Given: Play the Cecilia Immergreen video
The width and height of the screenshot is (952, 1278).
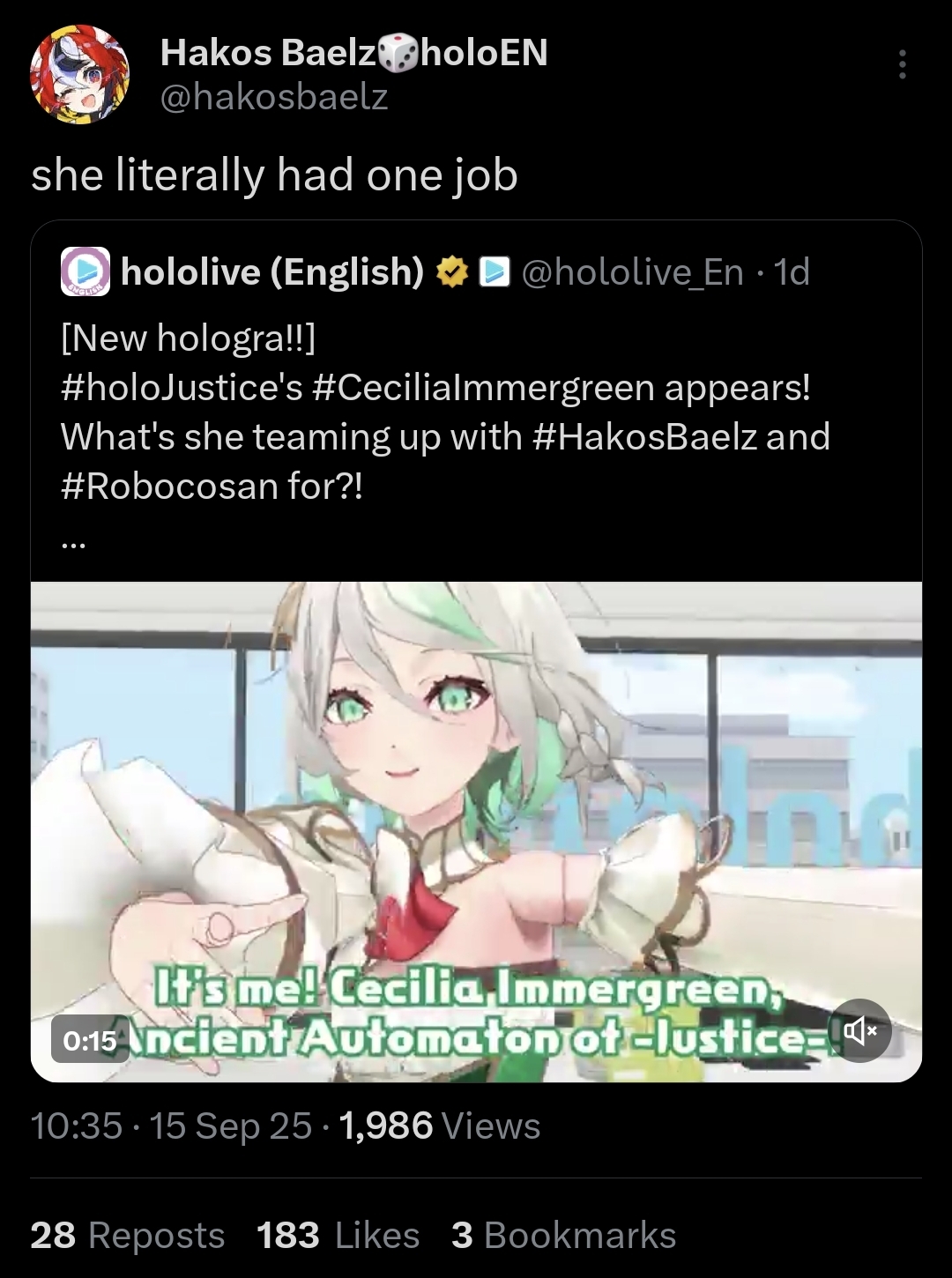Looking at the screenshot, I should click(x=476, y=832).
